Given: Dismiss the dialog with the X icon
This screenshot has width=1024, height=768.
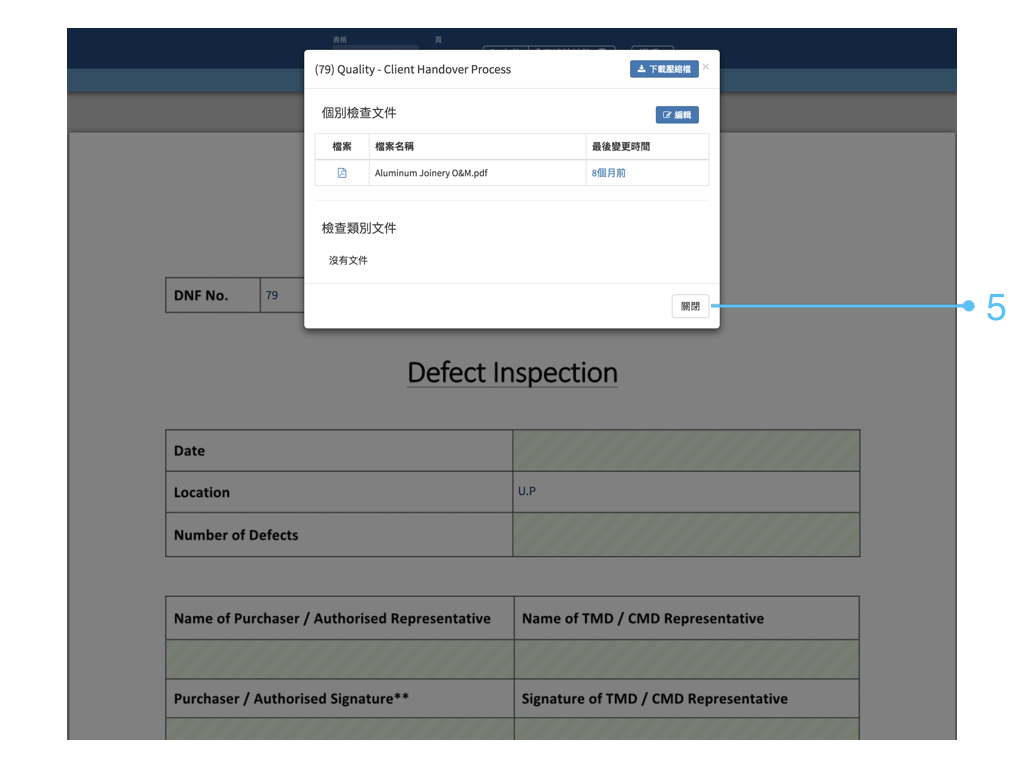Looking at the screenshot, I should point(706,67).
